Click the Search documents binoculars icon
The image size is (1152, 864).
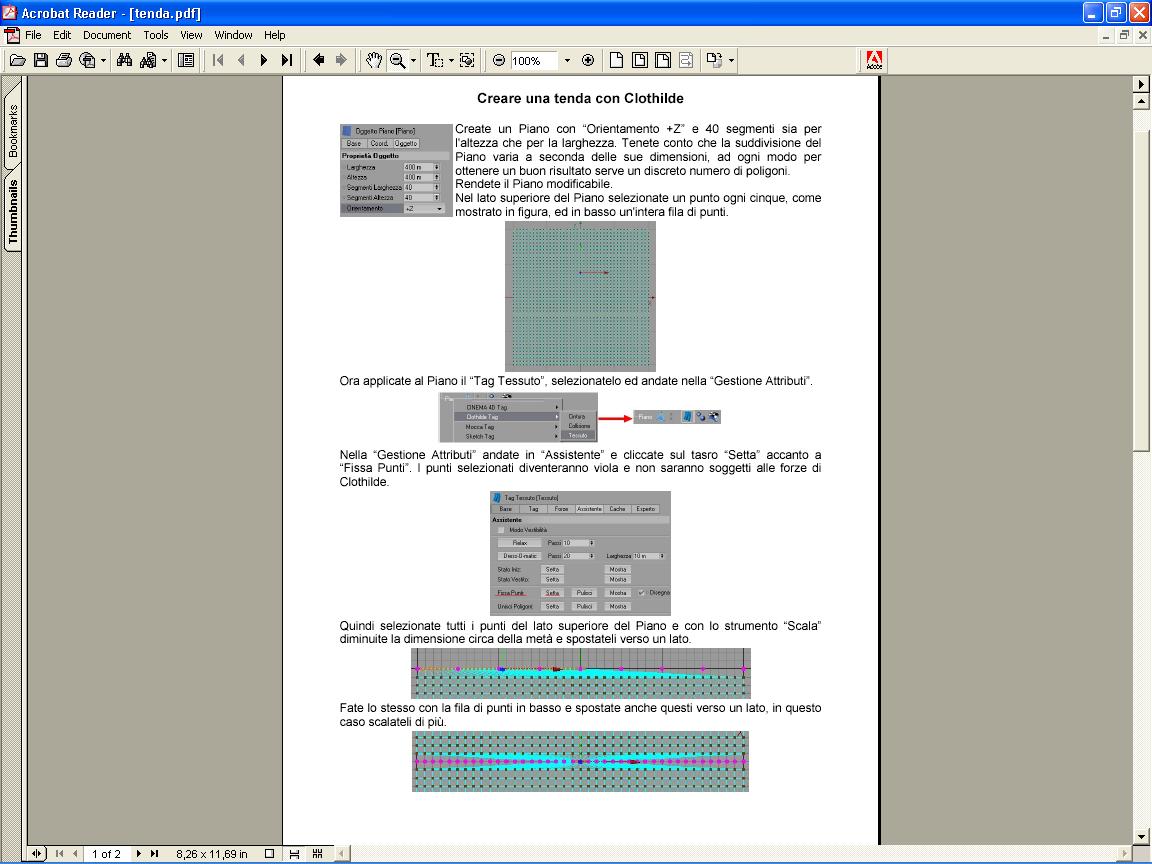pos(148,60)
